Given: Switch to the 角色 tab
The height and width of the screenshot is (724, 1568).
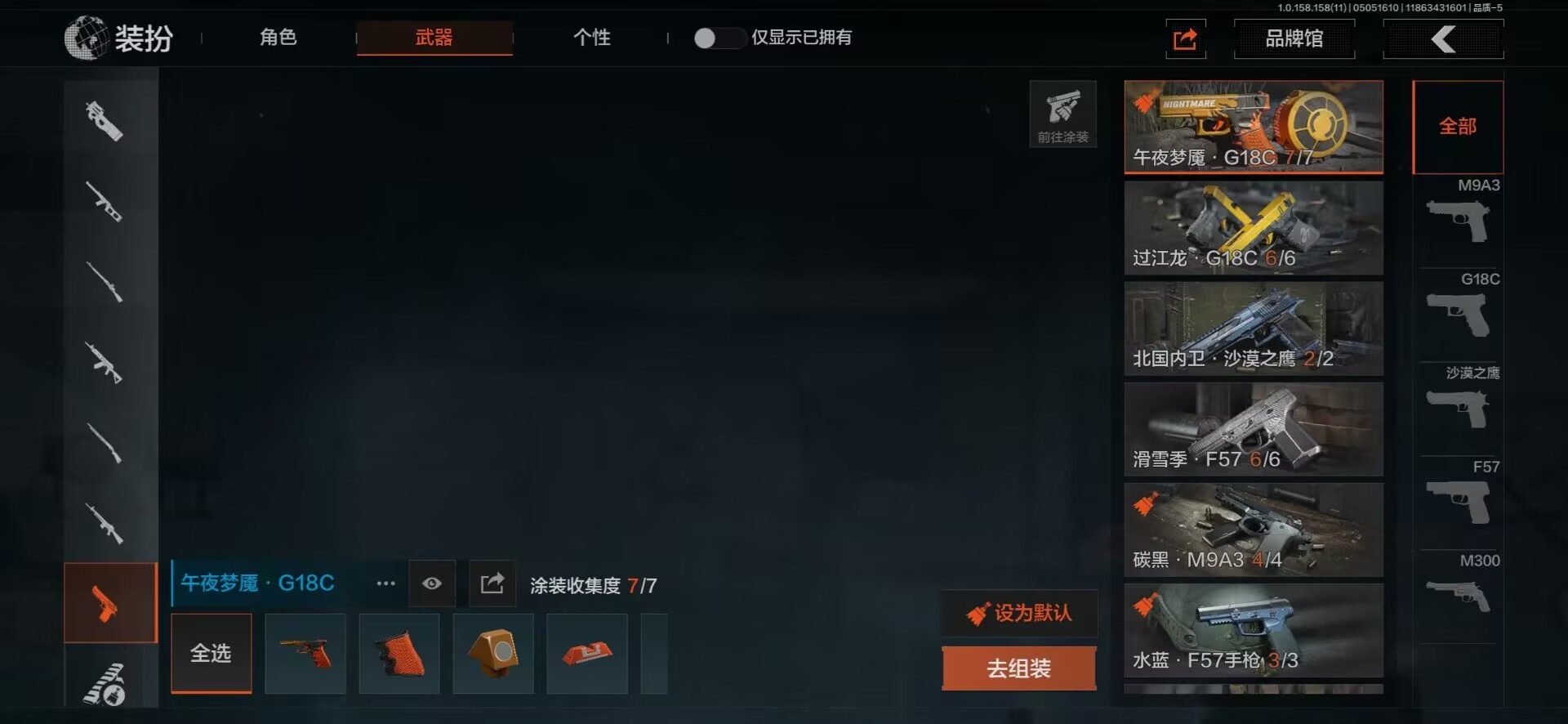Looking at the screenshot, I should point(278,38).
